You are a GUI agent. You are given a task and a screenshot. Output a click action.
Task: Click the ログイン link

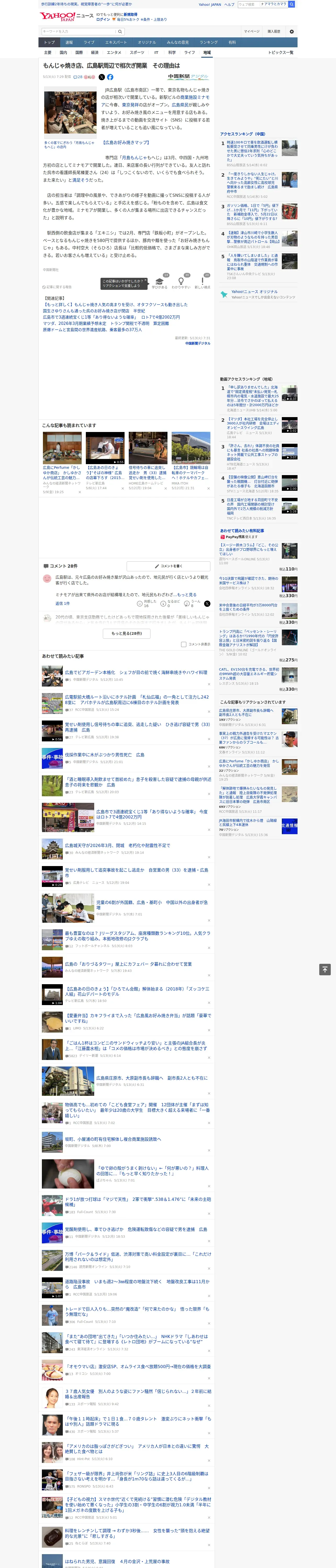point(103,20)
